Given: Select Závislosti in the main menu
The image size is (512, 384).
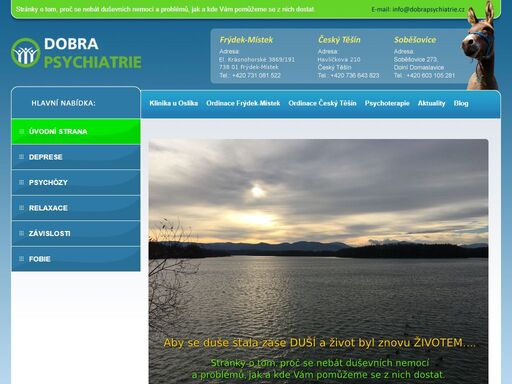Looking at the screenshot, I should coord(76,233).
